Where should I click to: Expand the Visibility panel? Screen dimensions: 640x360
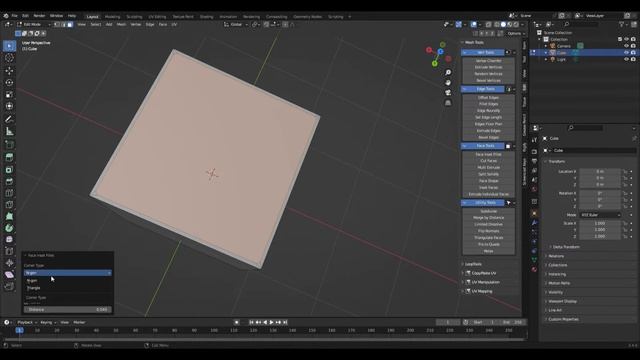(x=555, y=292)
